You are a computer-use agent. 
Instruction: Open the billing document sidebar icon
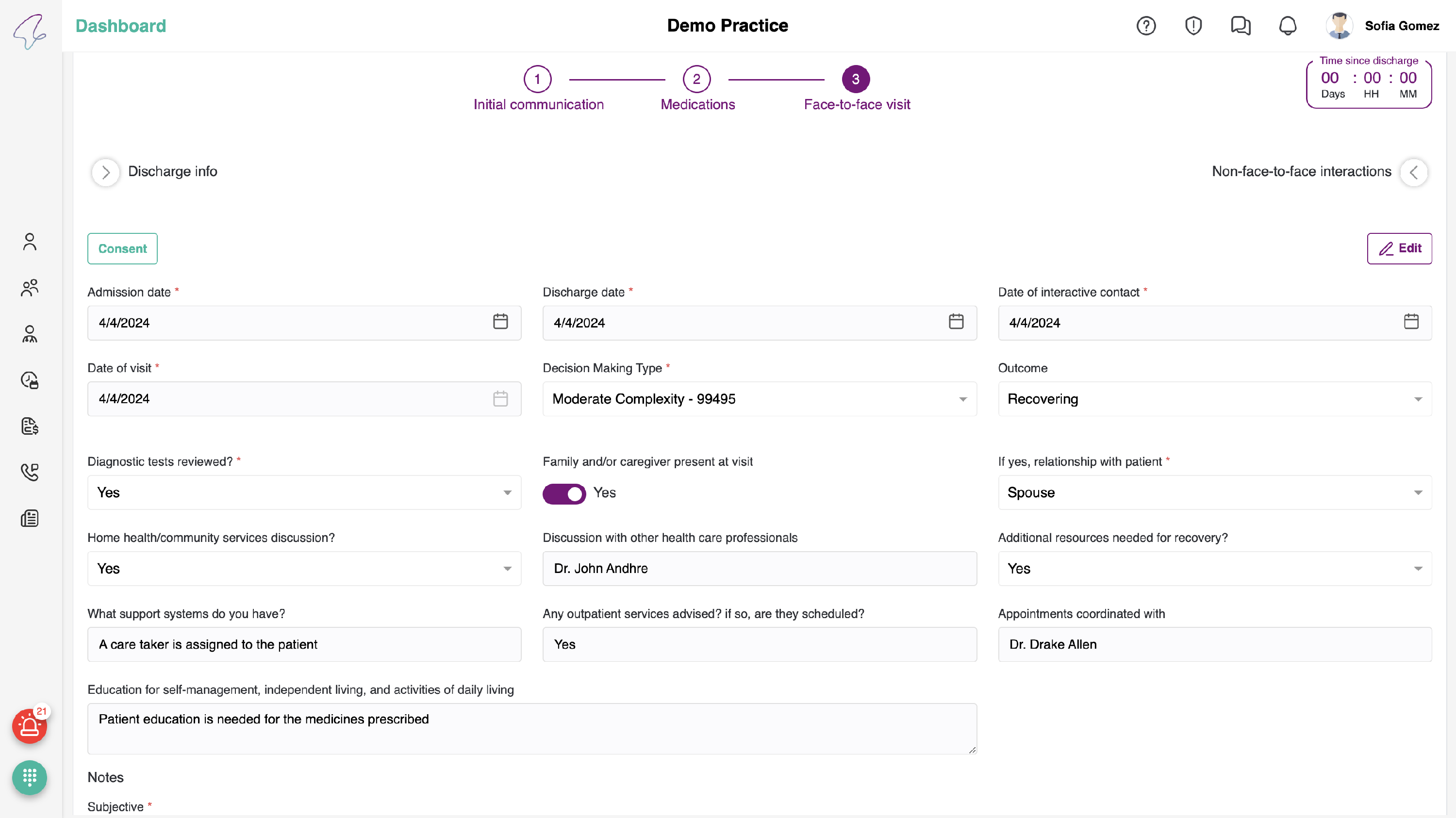point(30,426)
